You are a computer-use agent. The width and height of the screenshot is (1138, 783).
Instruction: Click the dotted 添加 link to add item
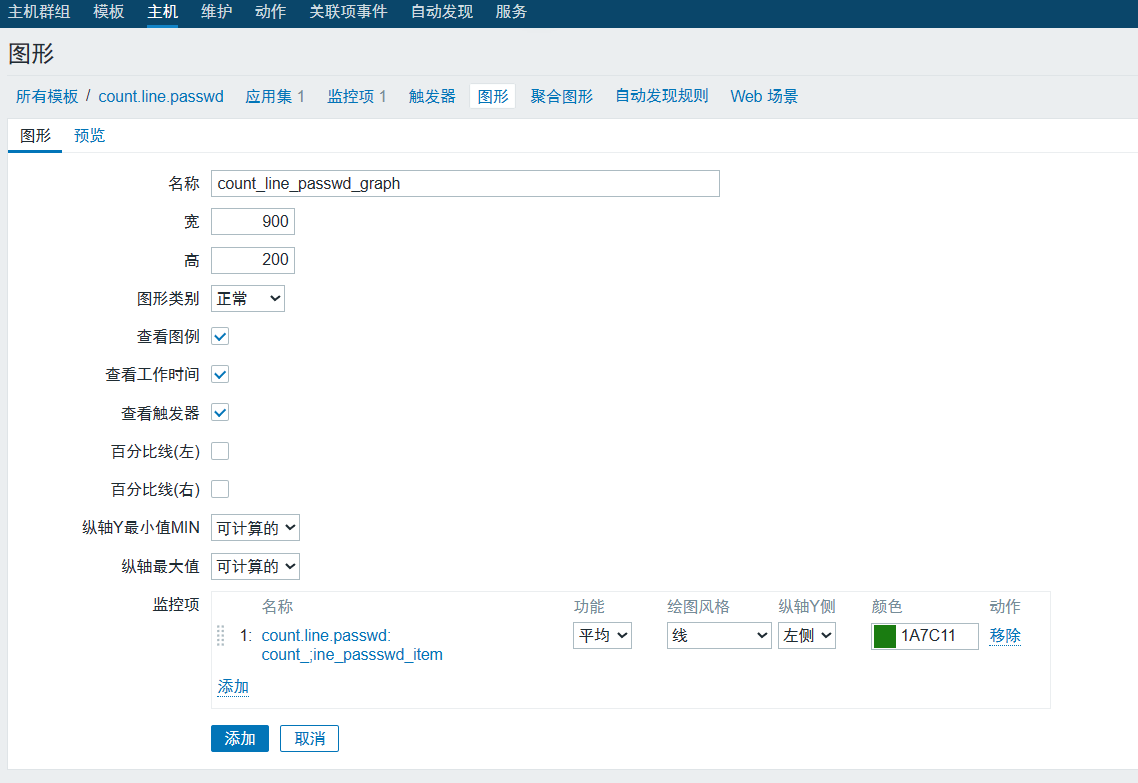point(233,686)
